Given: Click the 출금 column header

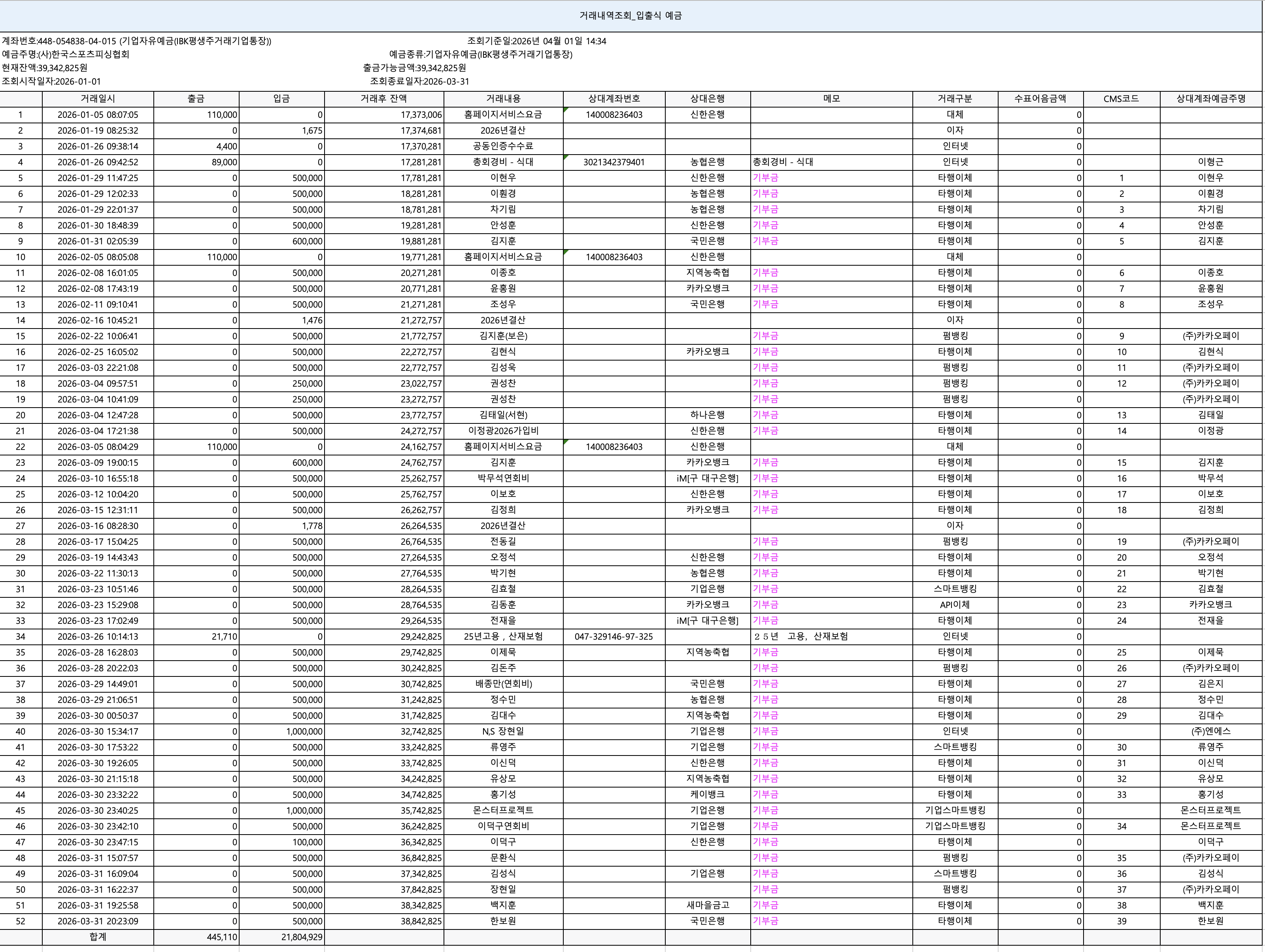Looking at the screenshot, I should click(x=196, y=98).
